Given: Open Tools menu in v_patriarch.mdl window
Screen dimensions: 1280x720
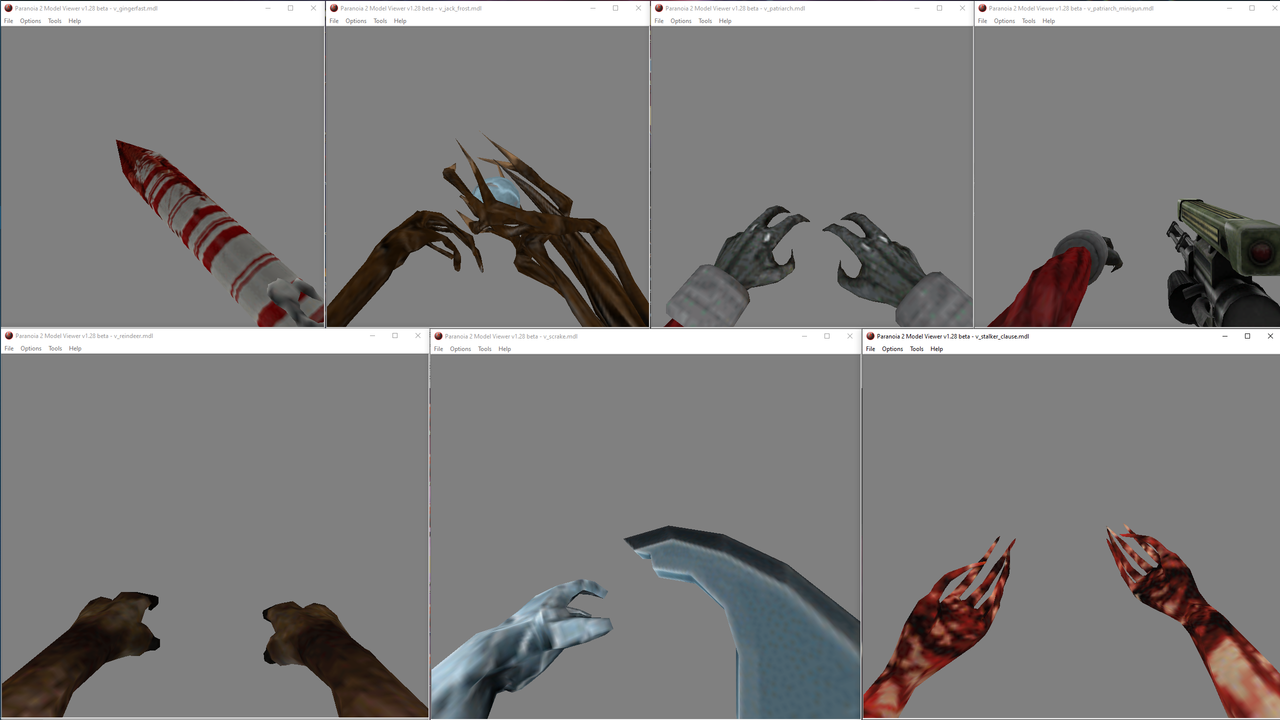Looking at the screenshot, I should 705,21.
